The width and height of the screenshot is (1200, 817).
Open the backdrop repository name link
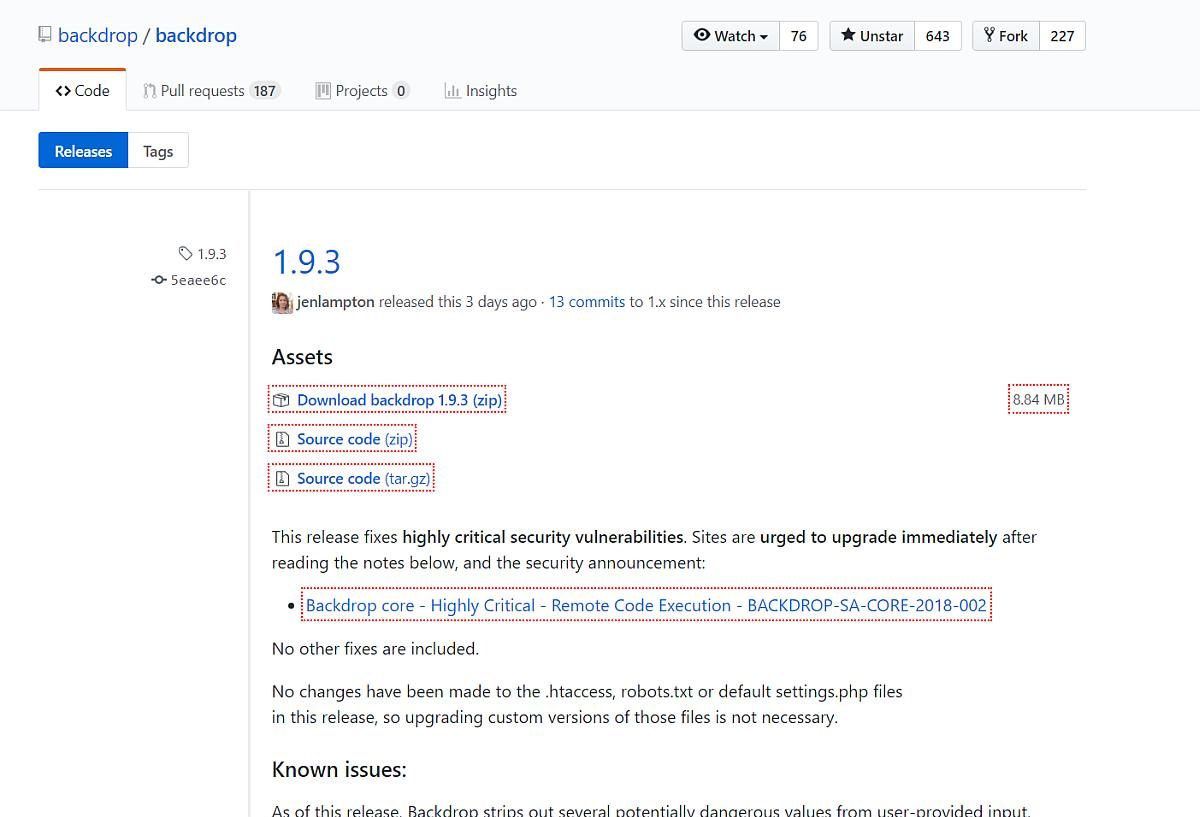coord(196,35)
